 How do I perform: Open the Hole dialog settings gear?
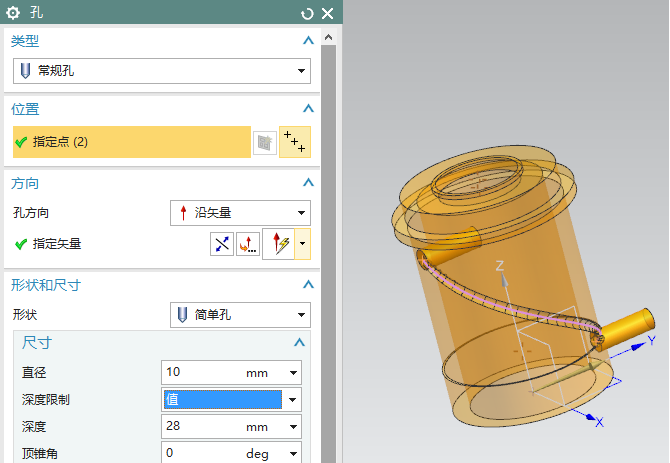coord(15,13)
